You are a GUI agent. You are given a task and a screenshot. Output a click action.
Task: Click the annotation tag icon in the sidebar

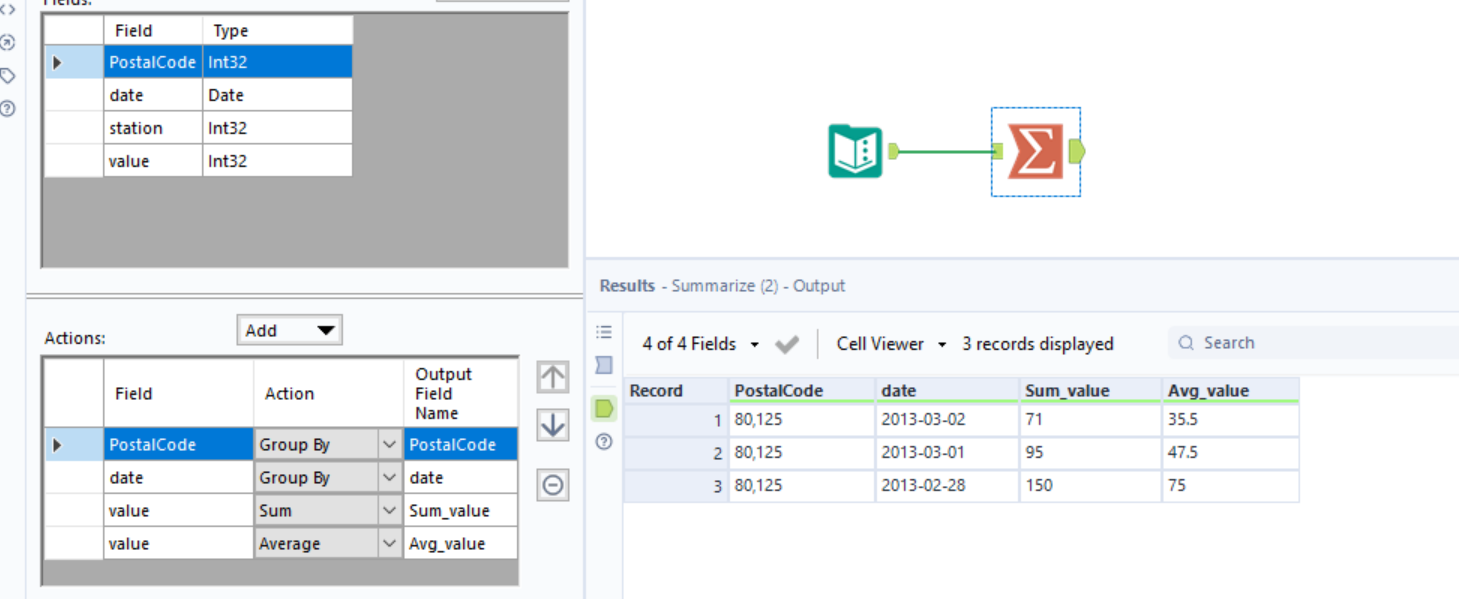8,75
